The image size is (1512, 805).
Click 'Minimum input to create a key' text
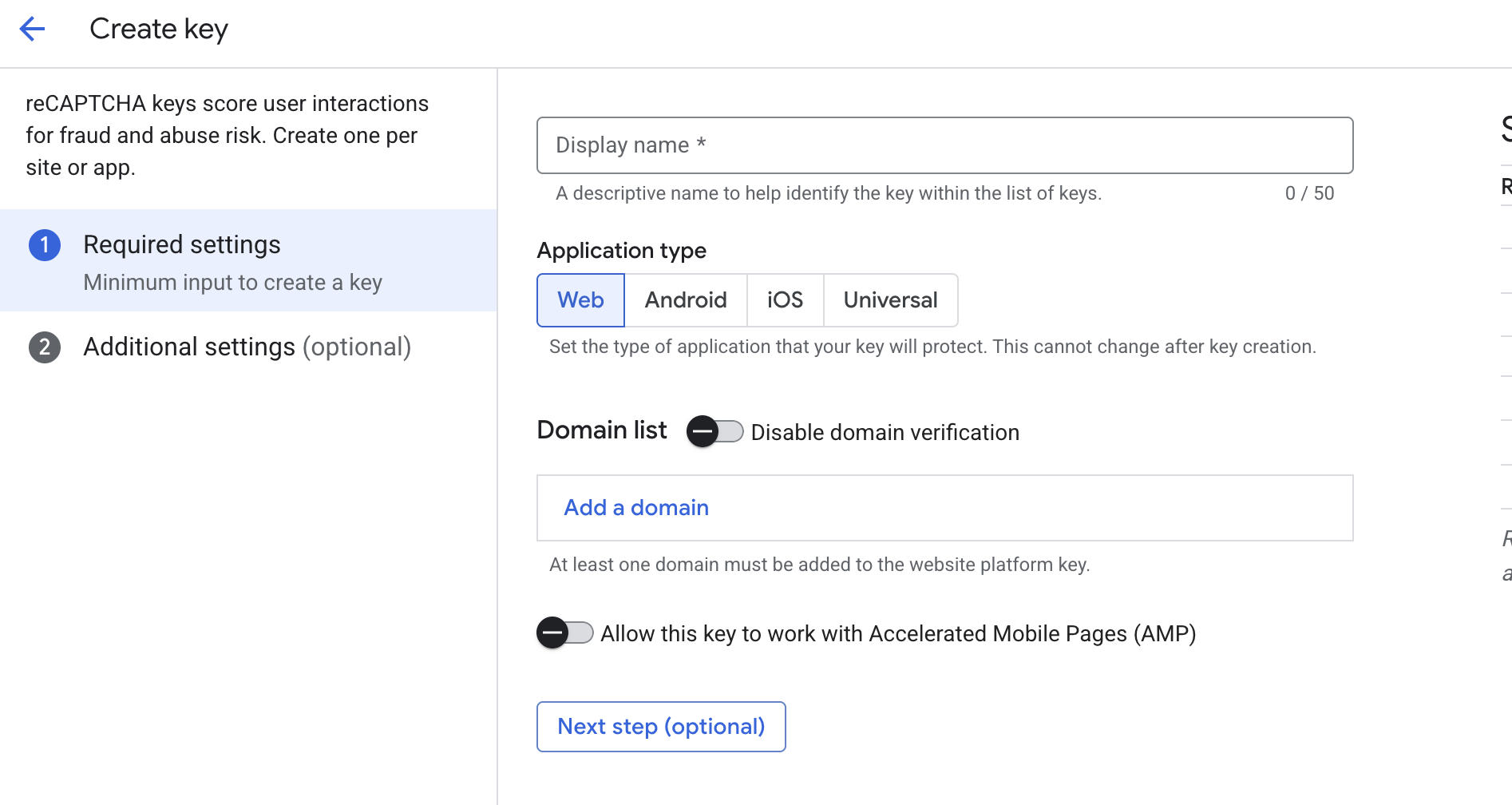(x=232, y=283)
